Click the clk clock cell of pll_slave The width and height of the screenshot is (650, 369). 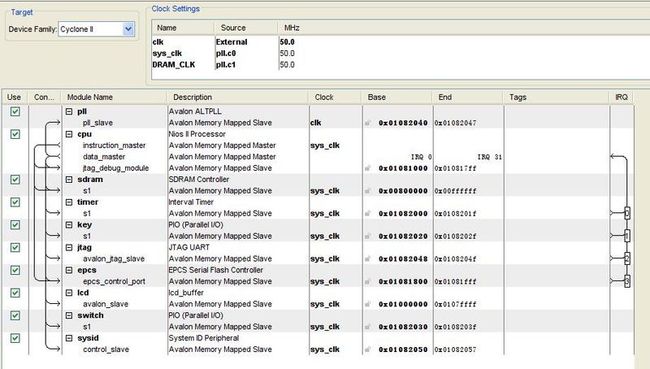(315, 123)
